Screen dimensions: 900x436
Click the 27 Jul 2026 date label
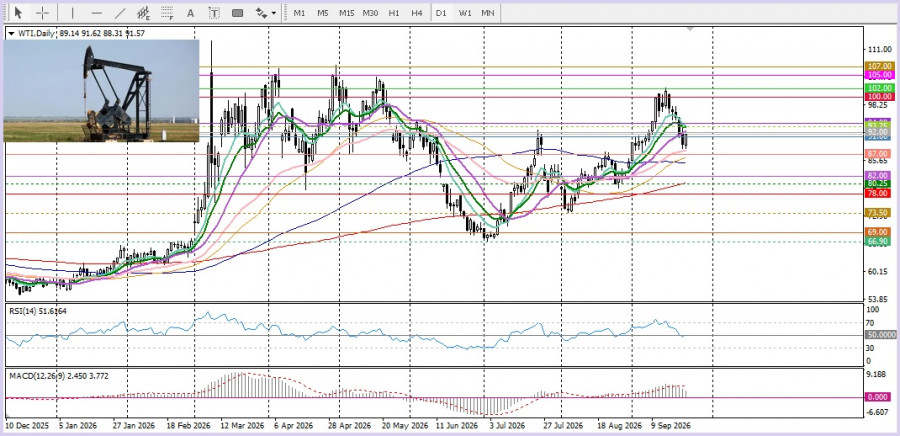coord(563,426)
